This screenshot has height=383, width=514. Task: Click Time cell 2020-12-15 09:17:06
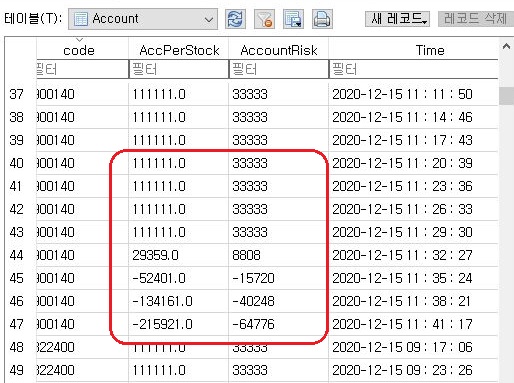click(x=413, y=347)
